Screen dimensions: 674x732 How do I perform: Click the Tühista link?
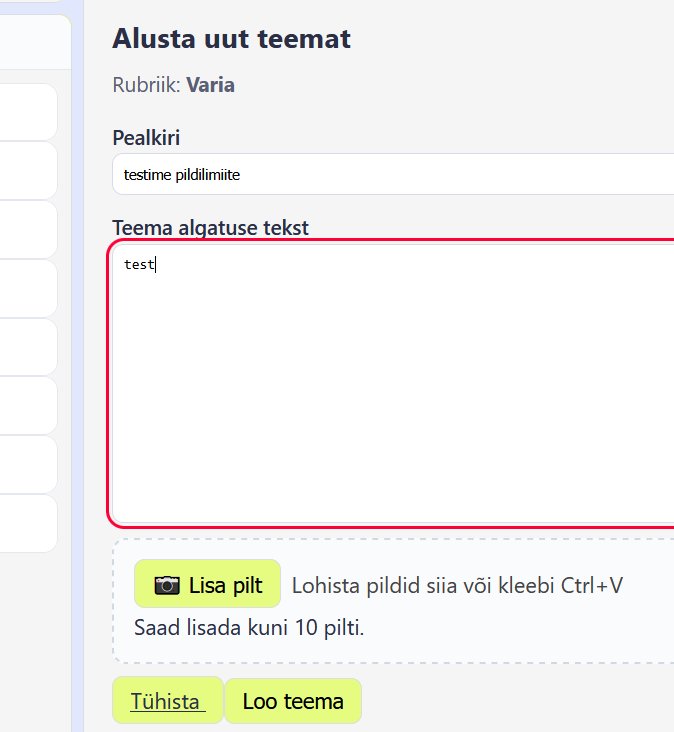(x=167, y=701)
